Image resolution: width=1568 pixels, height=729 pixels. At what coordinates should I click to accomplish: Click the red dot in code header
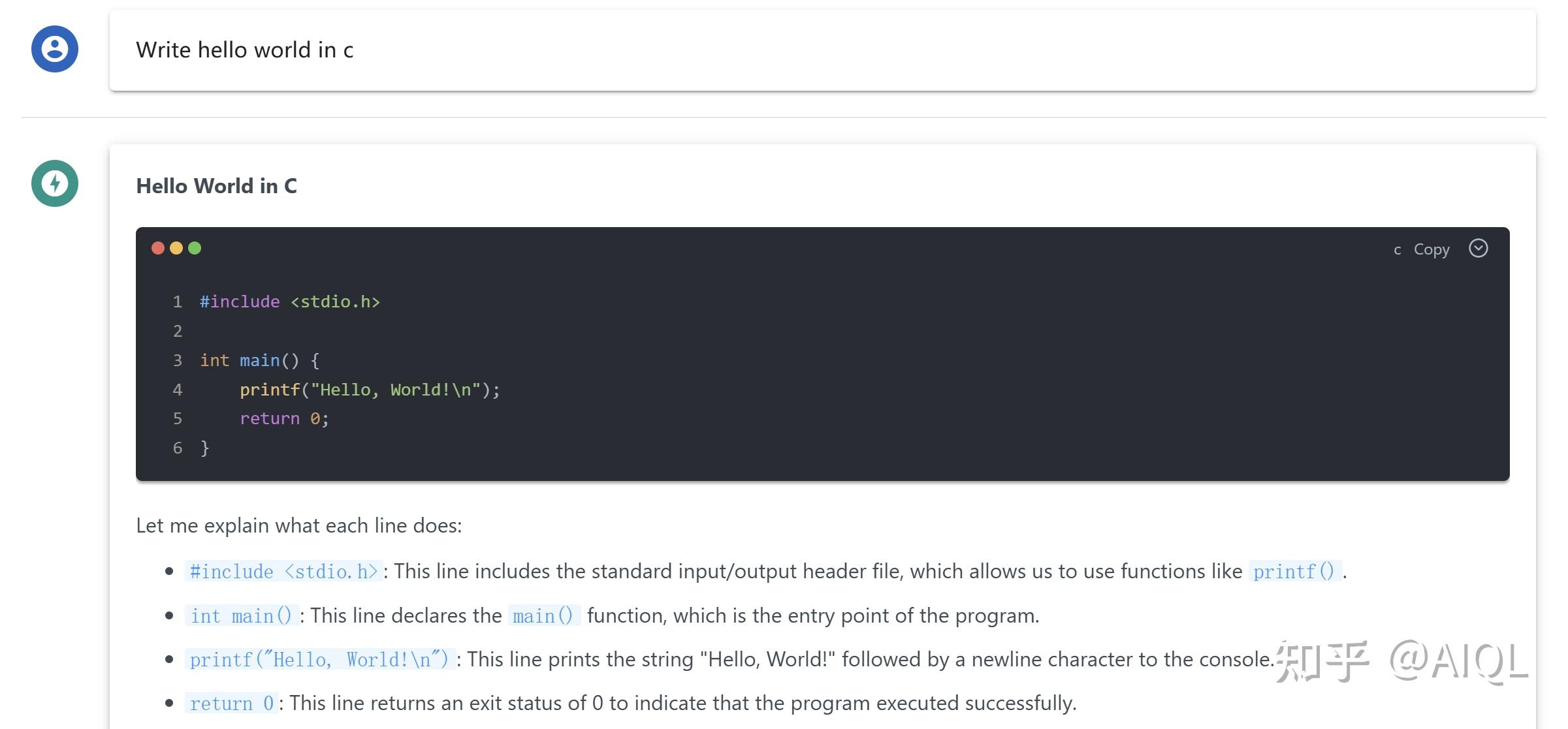pyautogui.click(x=158, y=248)
